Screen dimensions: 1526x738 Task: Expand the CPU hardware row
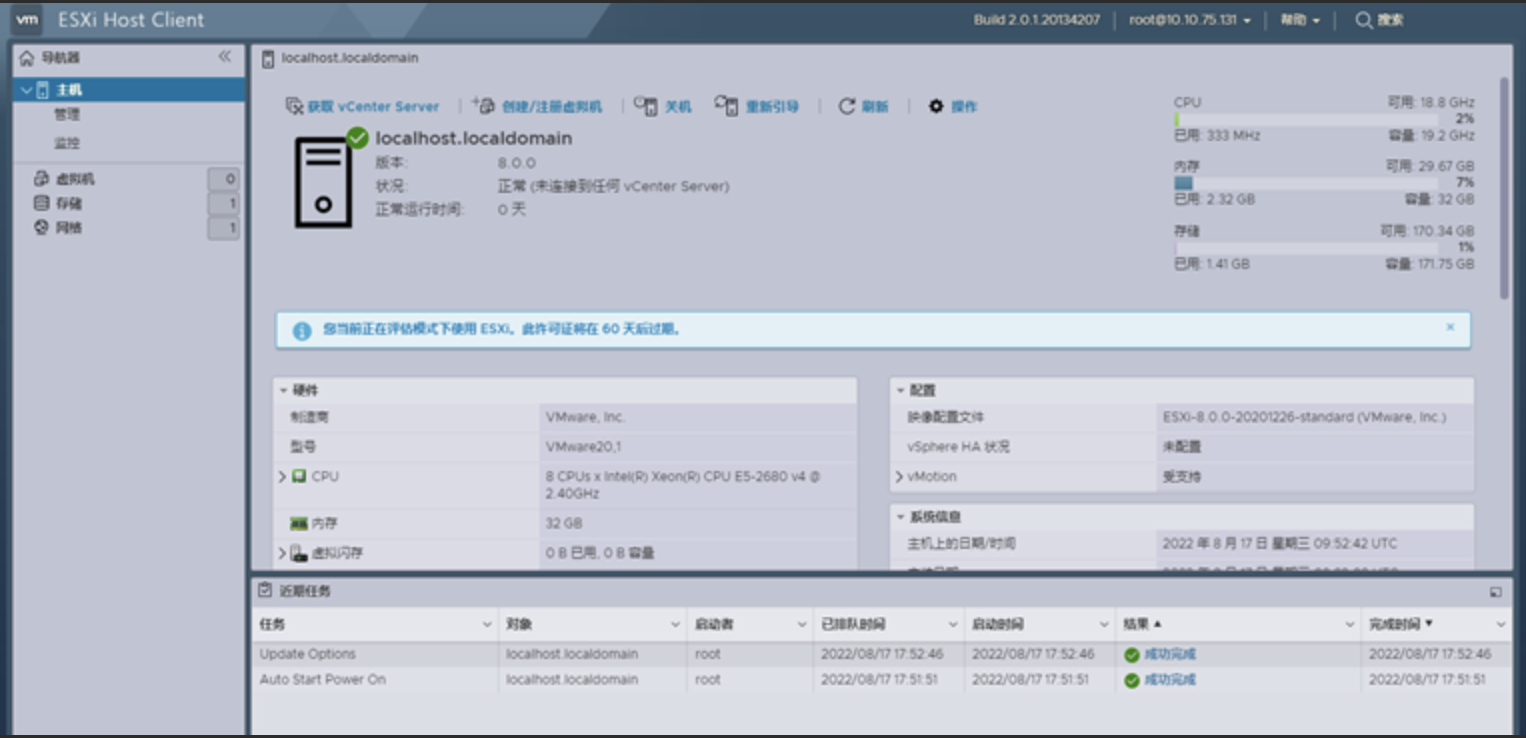pos(282,477)
